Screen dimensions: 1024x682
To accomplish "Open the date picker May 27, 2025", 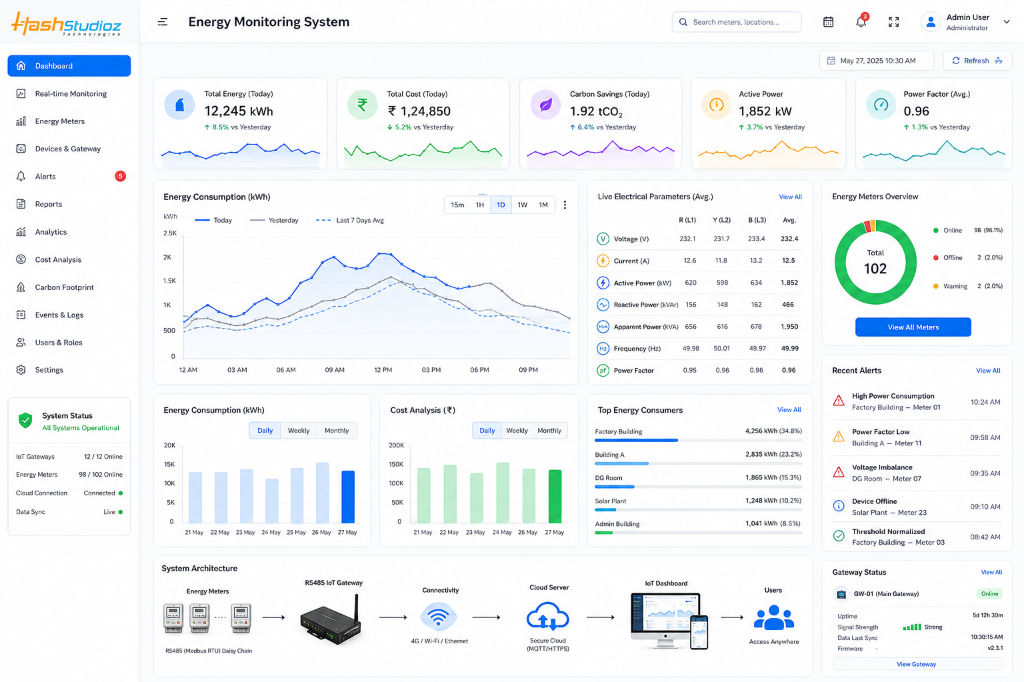I will pos(878,61).
